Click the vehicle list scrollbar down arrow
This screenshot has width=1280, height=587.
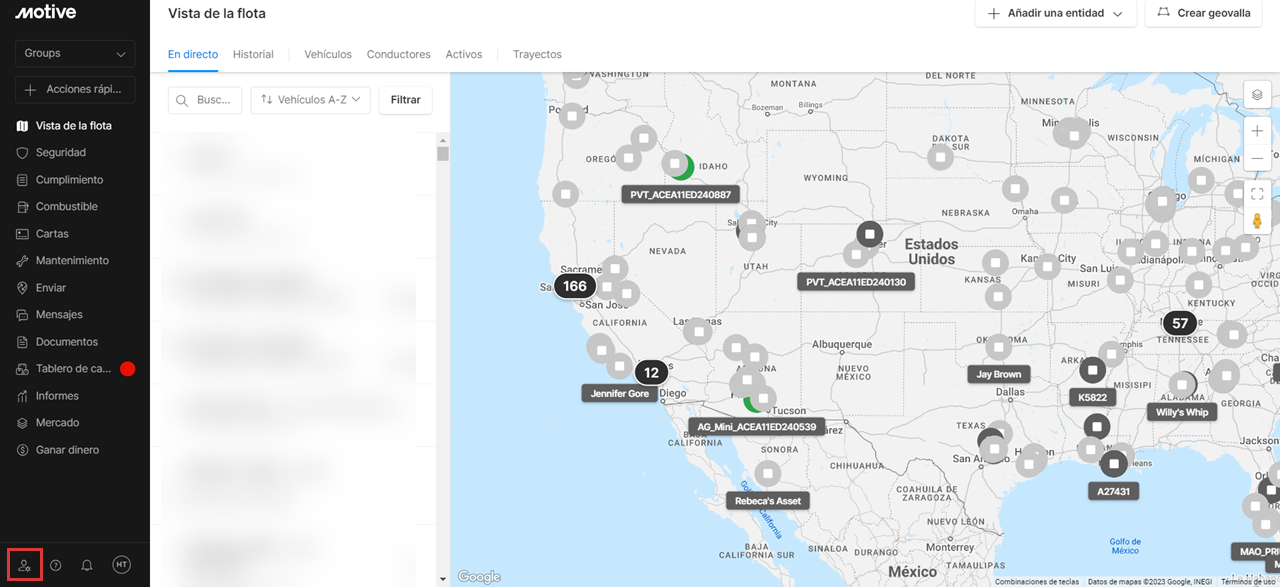pos(443,579)
